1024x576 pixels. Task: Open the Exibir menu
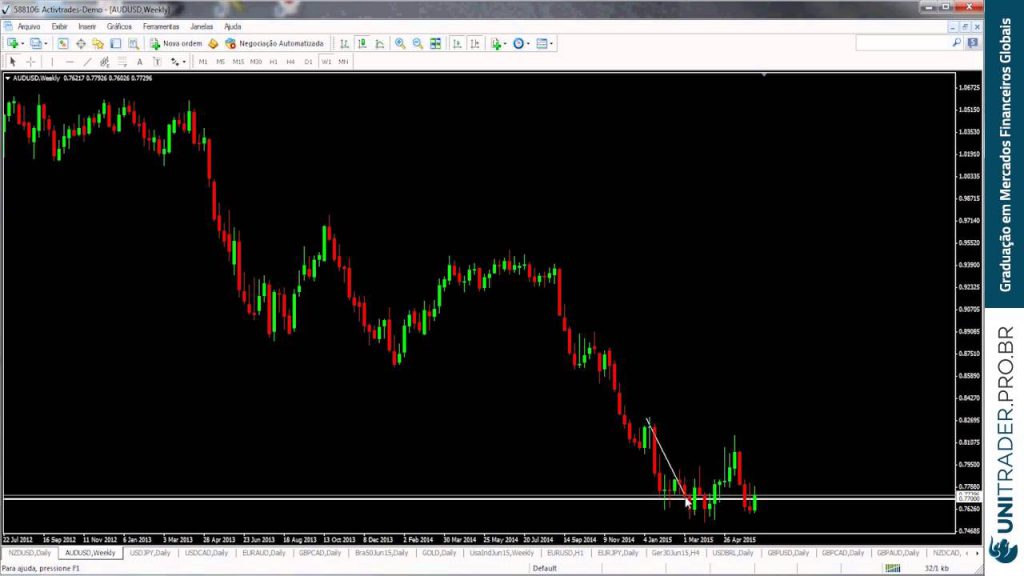[x=59, y=27]
